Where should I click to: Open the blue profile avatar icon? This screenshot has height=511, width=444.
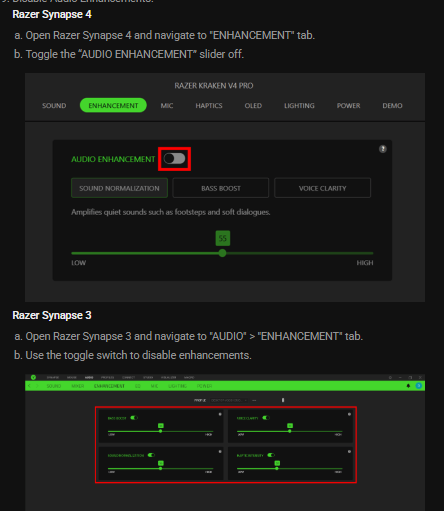click(419, 386)
